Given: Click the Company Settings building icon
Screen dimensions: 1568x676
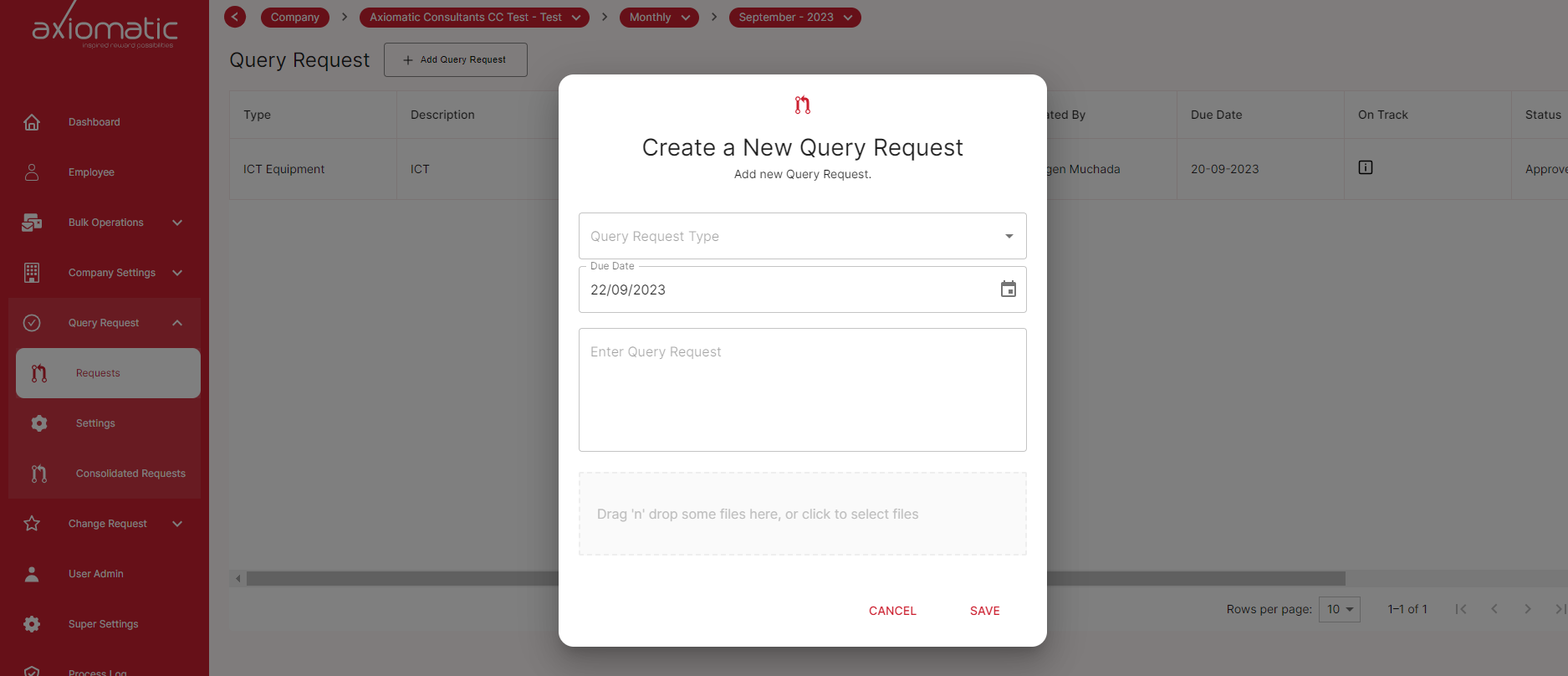Looking at the screenshot, I should pyautogui.click(x=32, y=273).
